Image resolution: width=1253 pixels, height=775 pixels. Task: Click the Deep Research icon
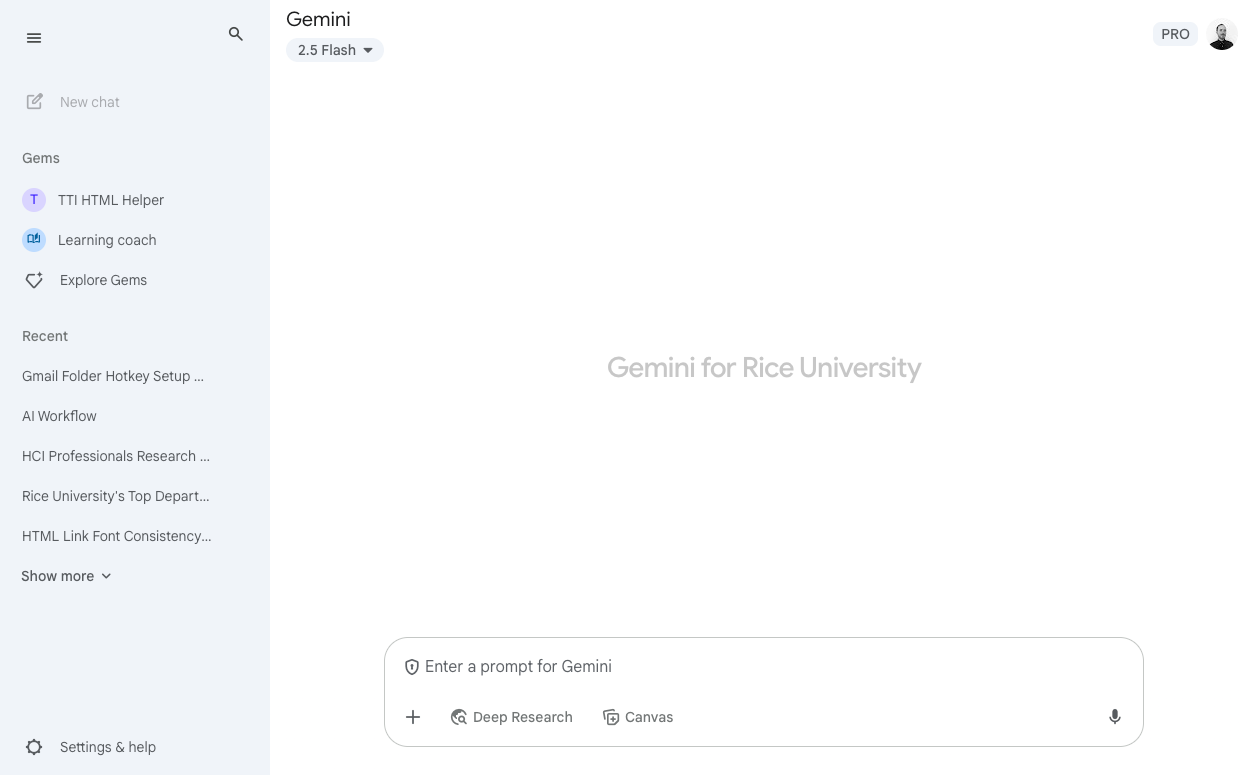pos(459,717)
